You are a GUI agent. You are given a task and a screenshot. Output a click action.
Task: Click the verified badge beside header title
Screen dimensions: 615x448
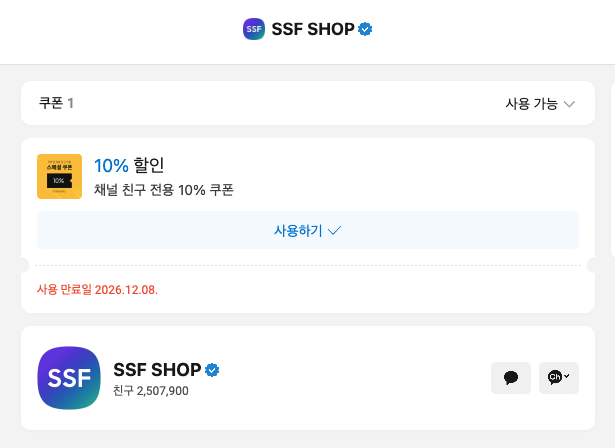366,29
